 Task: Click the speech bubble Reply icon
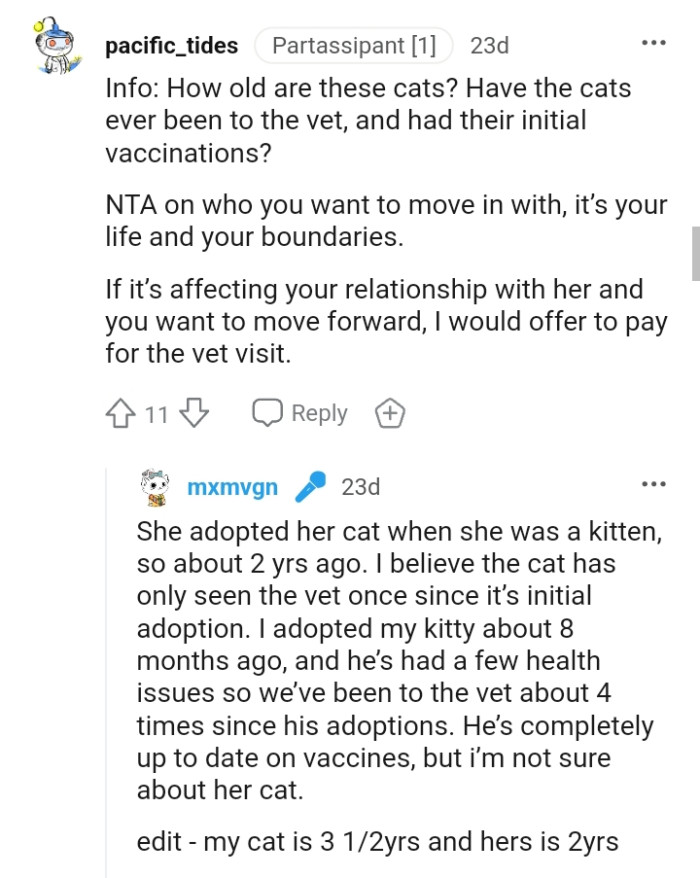(x=266, y=412)
